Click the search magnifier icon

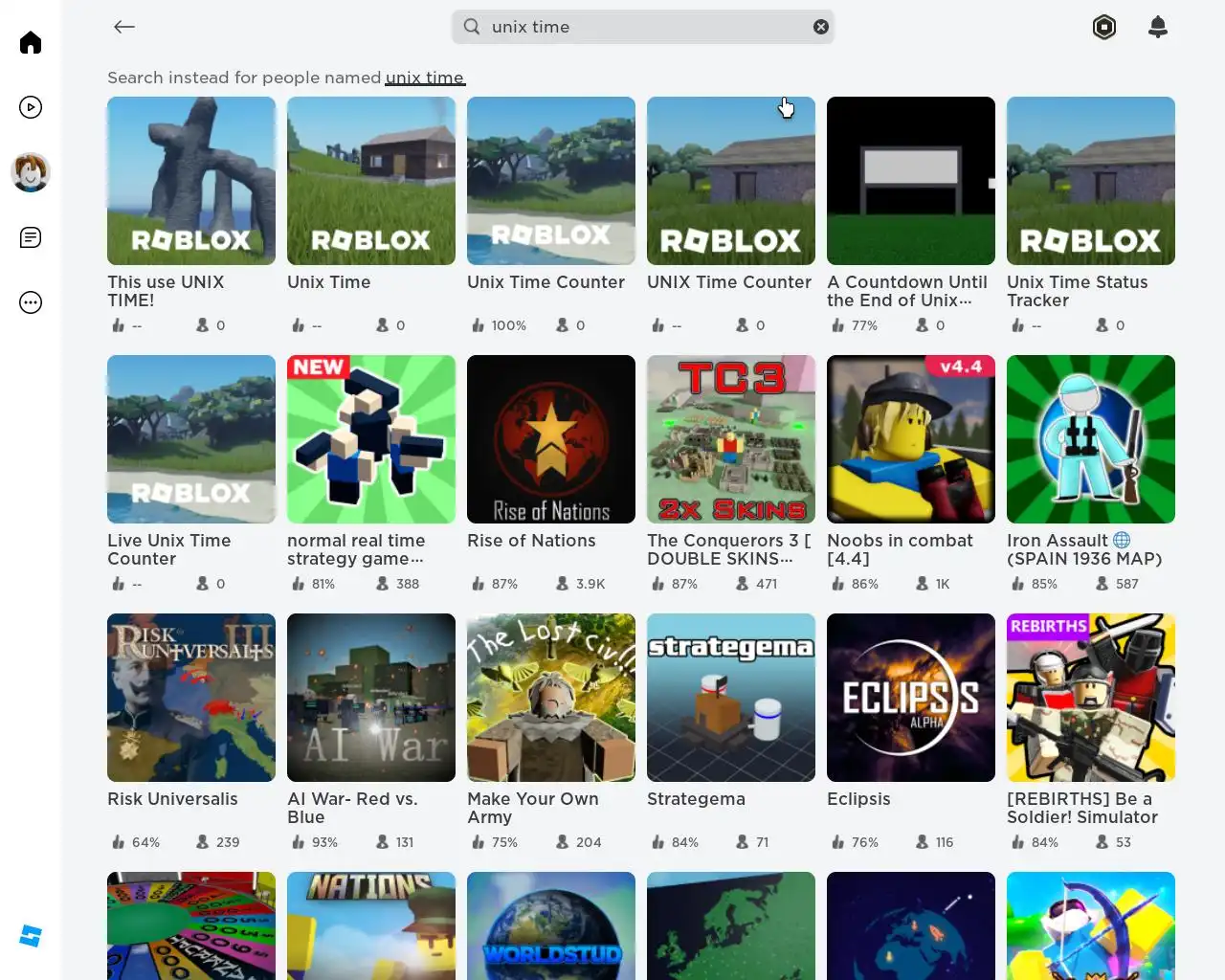coord(472,27)
